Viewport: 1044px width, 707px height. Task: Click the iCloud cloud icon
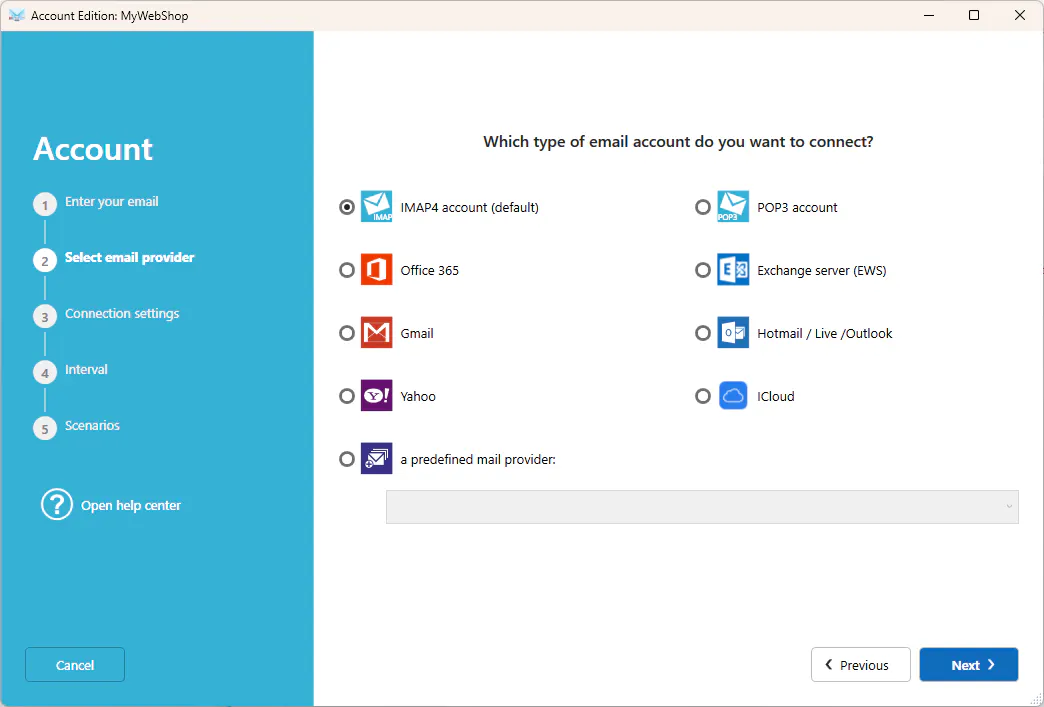pyautogui.click(x=732, y=395)
